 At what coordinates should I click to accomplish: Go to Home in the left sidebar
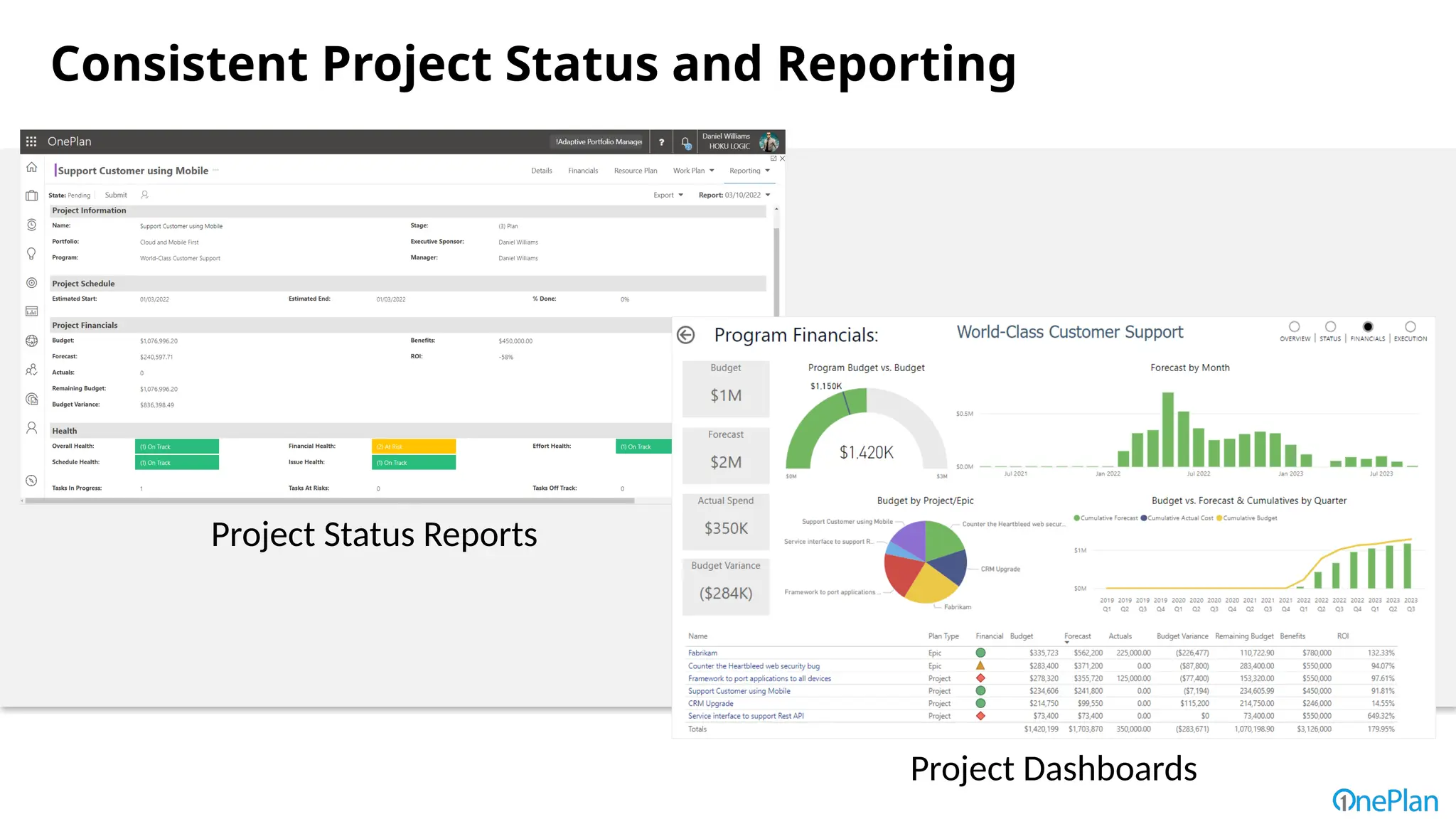(31, 168)
